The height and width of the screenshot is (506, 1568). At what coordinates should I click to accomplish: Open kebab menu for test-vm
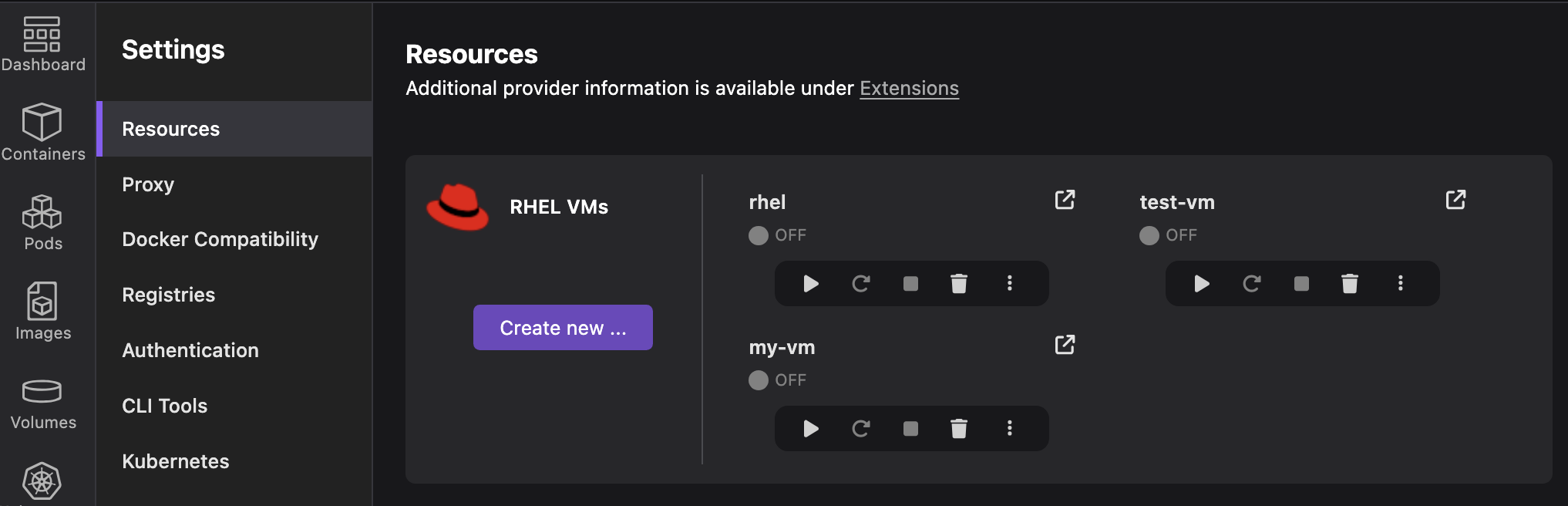(x=1400, y=284)
